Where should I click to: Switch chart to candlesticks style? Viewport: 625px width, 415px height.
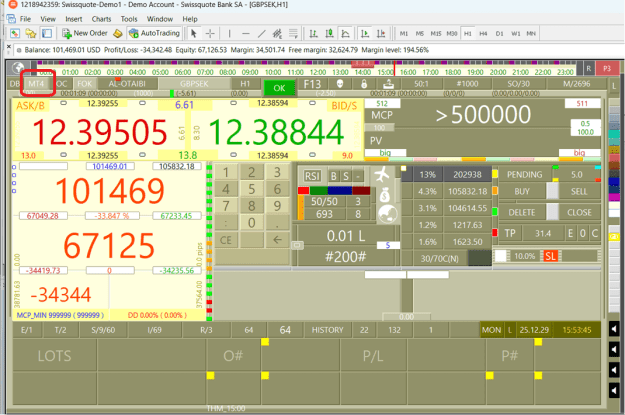[x=329, y=33]
